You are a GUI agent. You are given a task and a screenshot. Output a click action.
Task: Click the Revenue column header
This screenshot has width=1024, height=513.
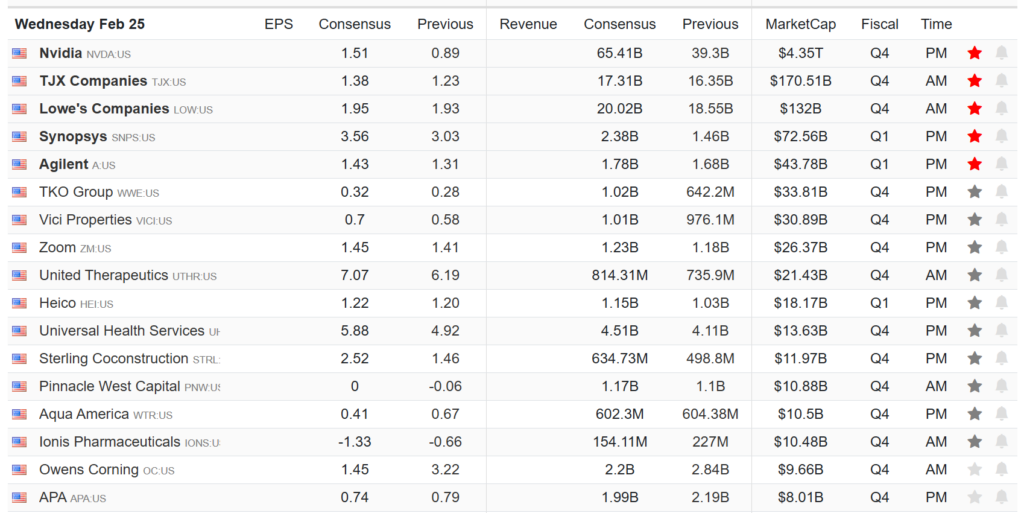(528, 24)
